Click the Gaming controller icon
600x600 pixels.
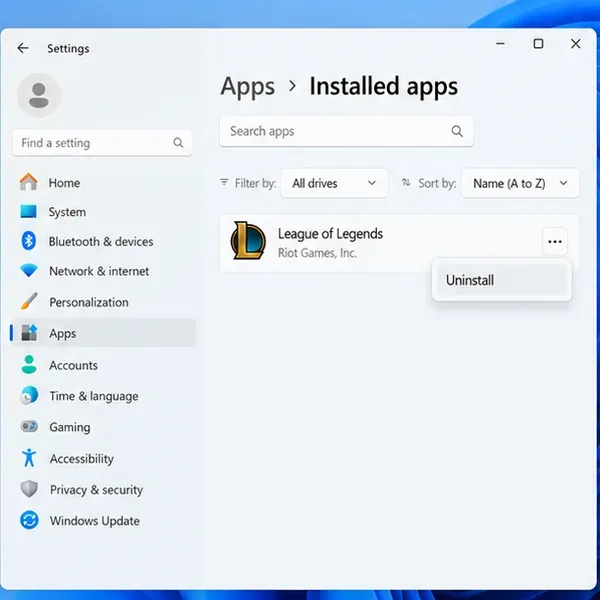29,426
